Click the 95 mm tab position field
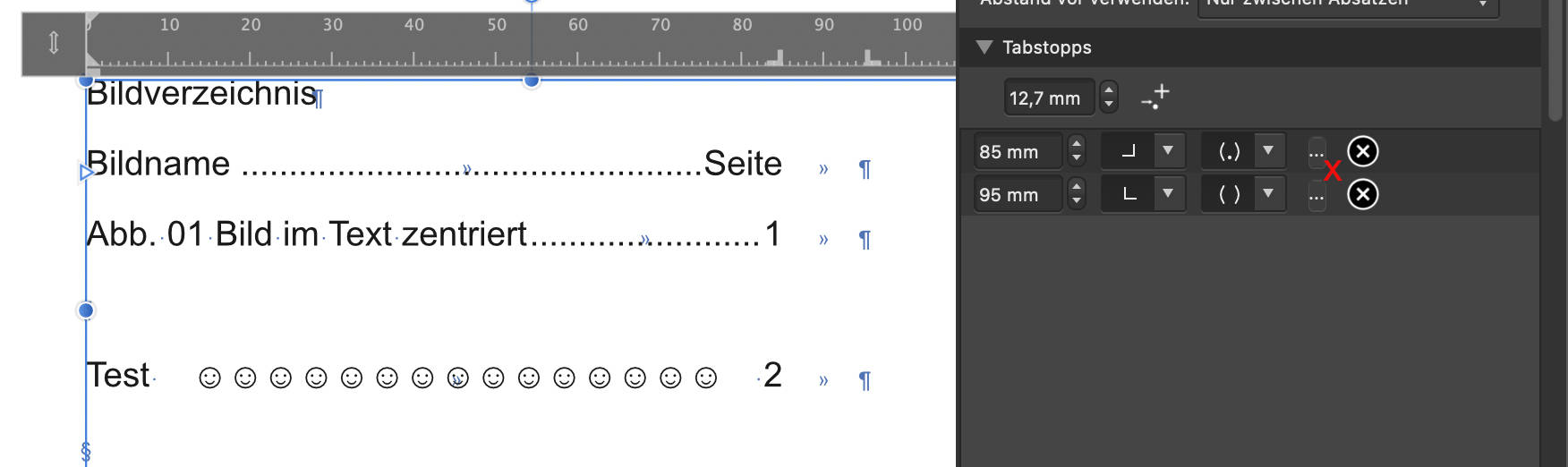1568x467 pixels. (x=1018, y=194)
